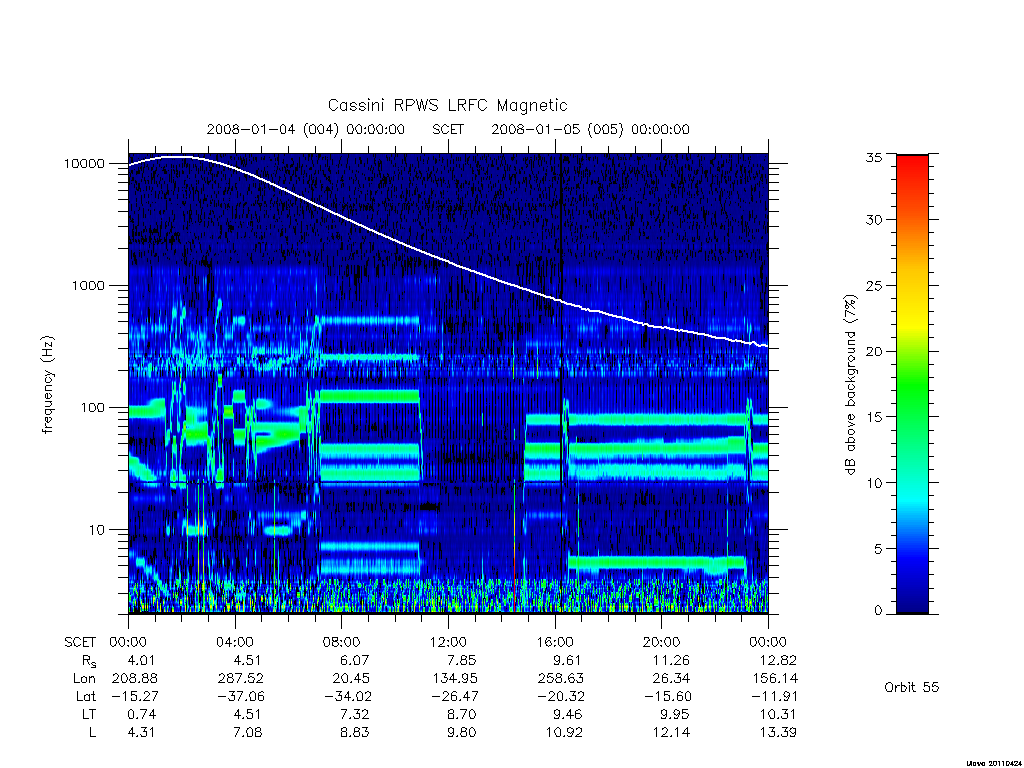Click L value 13.39
1024x768 pixels.
pyautogui.click(x=778, y=732)
